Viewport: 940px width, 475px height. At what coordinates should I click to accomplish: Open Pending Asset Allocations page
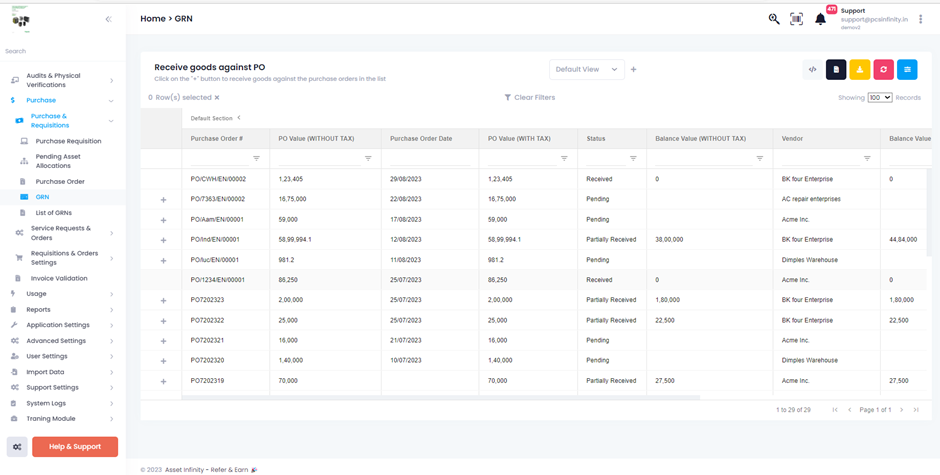58,161
